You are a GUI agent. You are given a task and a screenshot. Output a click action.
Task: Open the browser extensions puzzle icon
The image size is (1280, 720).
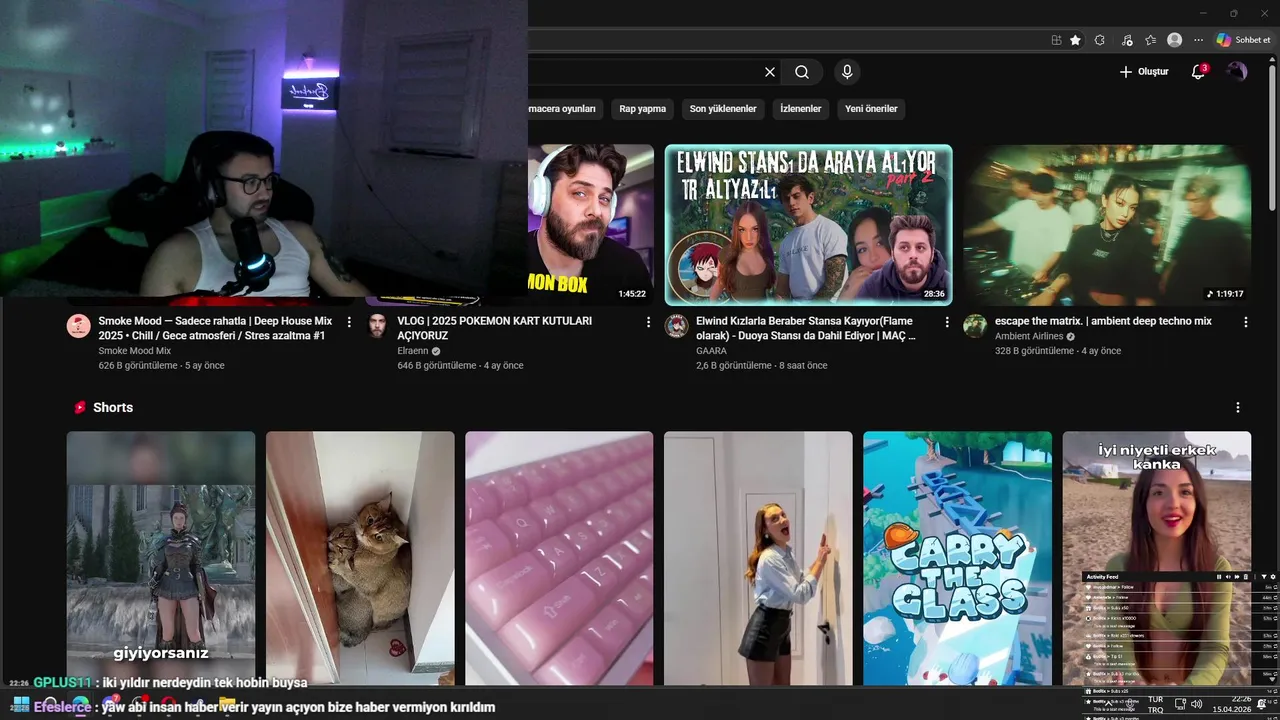[x=1100, y=40]
